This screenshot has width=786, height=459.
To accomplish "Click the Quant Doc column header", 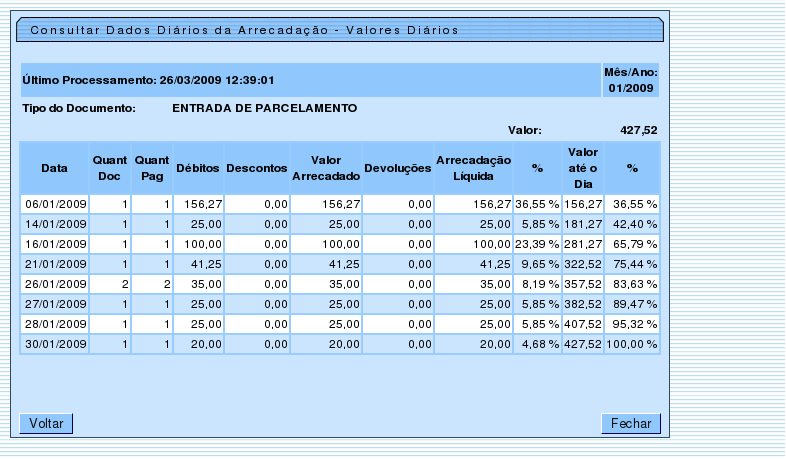I will click(x=110, y=168).
